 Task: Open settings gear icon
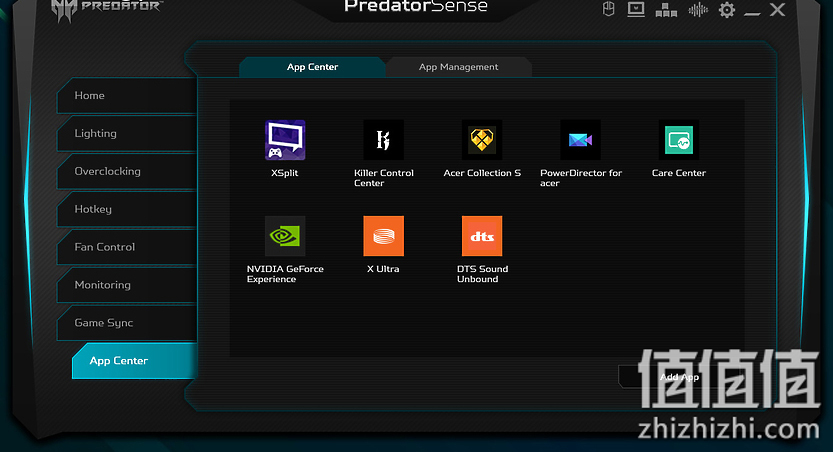click(x=727, y=10)
